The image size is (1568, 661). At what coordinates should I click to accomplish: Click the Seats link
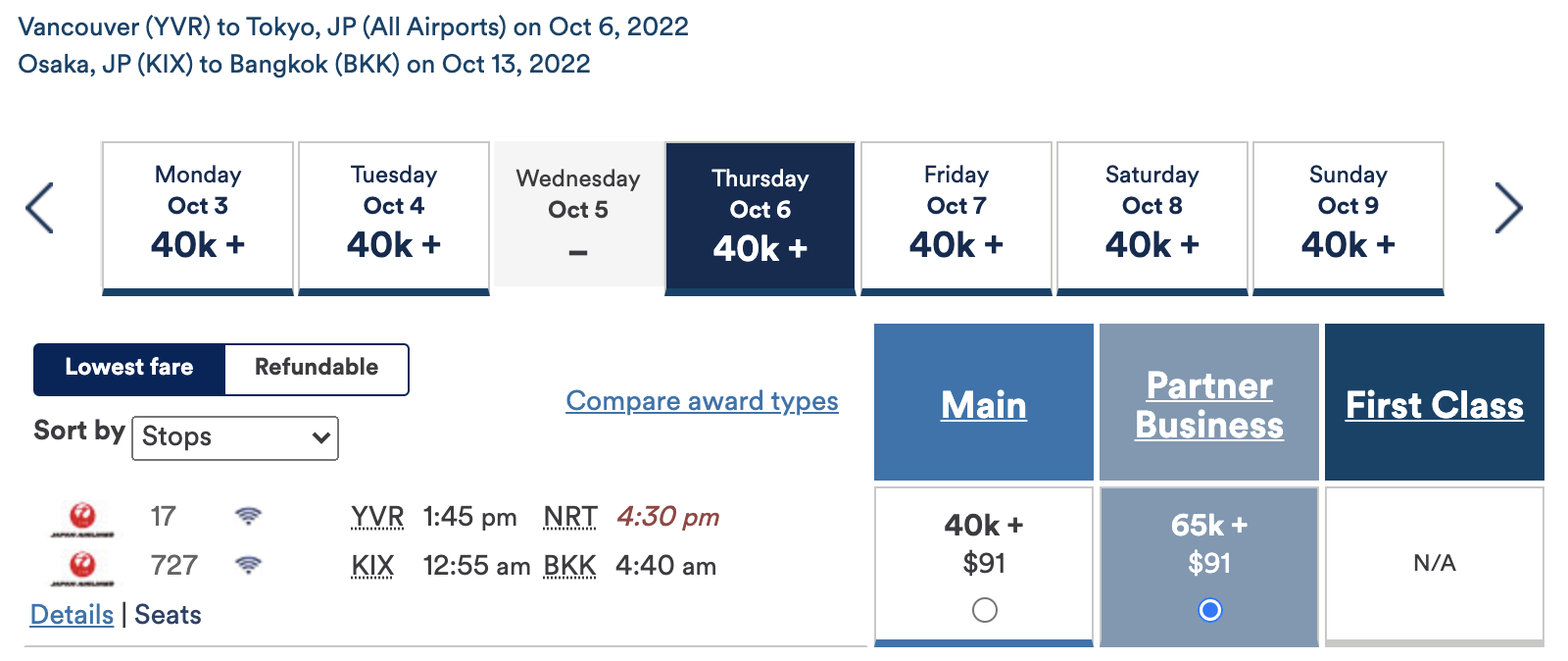pyautogui.click(x=169, y=615)
